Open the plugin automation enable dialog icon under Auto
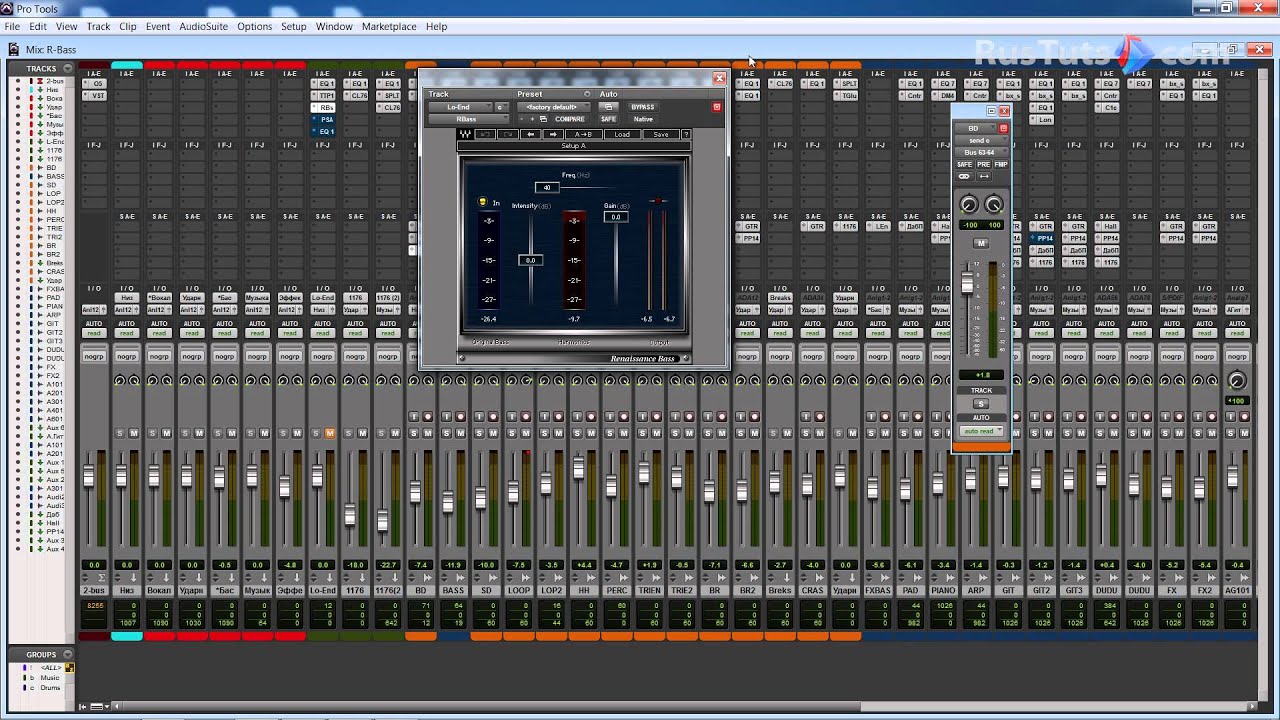This screenshot has width=1280, height=720. pyautogui.click(x=608, y=107)
